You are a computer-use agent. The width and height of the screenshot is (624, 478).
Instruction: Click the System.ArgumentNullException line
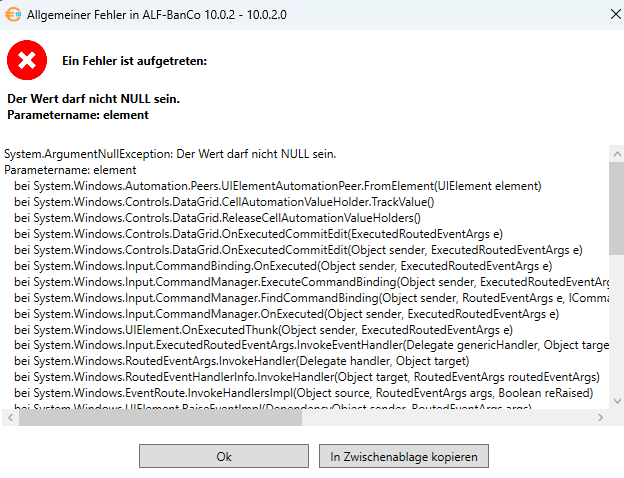[170, 154]
